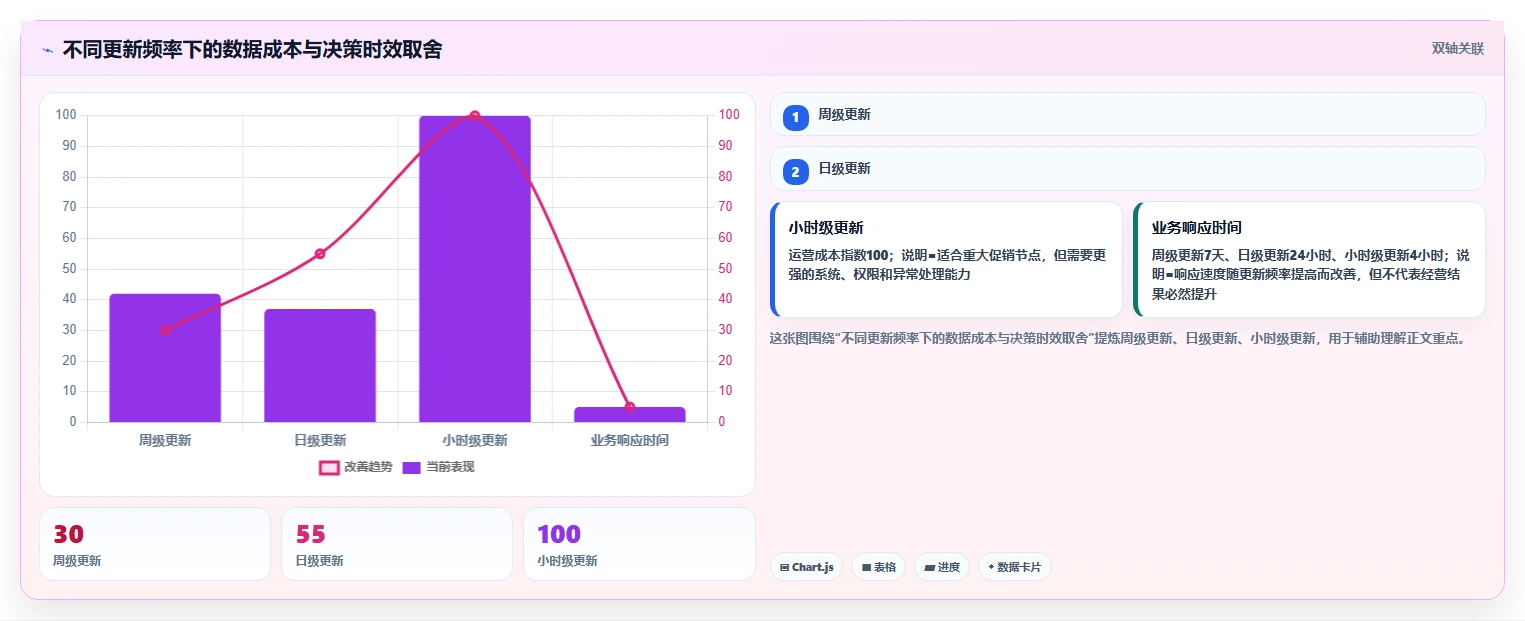Screen dimensions: 1525x621
Task: Click the pink line point at peak 100
Action: tap(475, 116)
